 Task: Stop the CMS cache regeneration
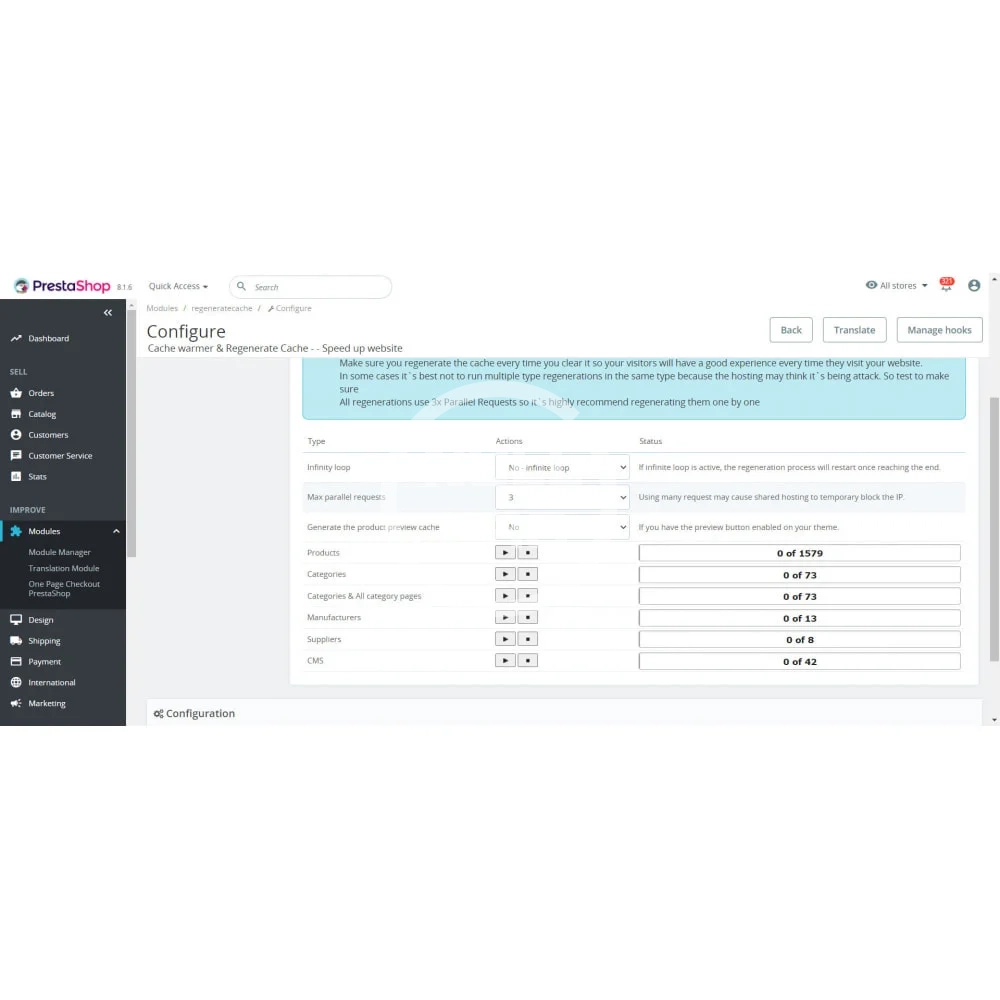click(528, 660)
